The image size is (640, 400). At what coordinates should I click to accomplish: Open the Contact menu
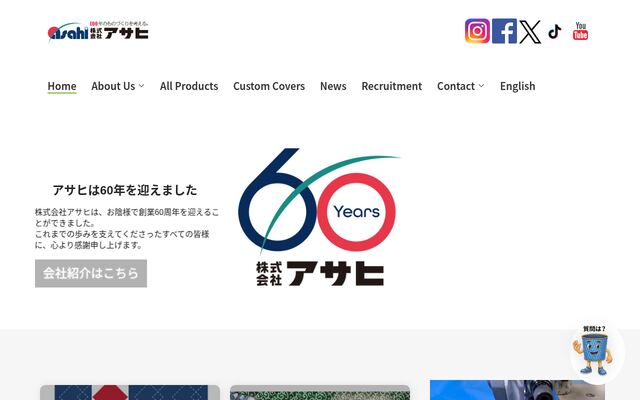click(456, 86)
